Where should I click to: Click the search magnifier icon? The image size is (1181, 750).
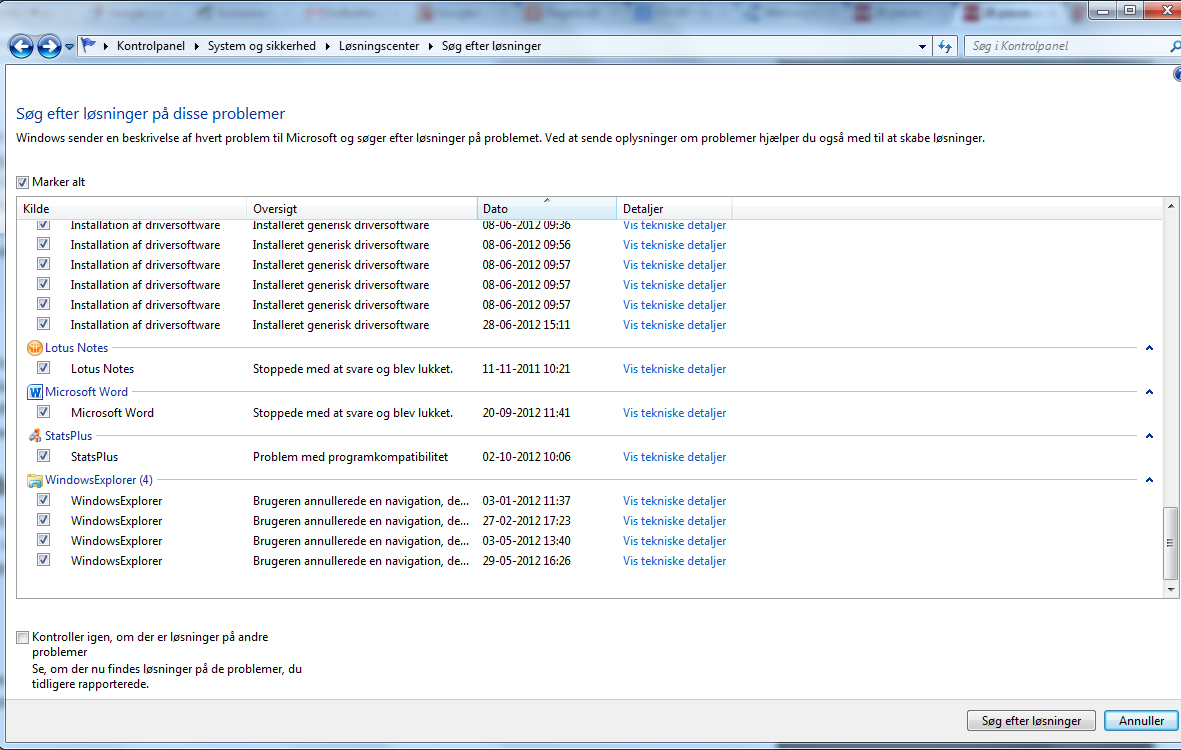[x=1174, y=46]
